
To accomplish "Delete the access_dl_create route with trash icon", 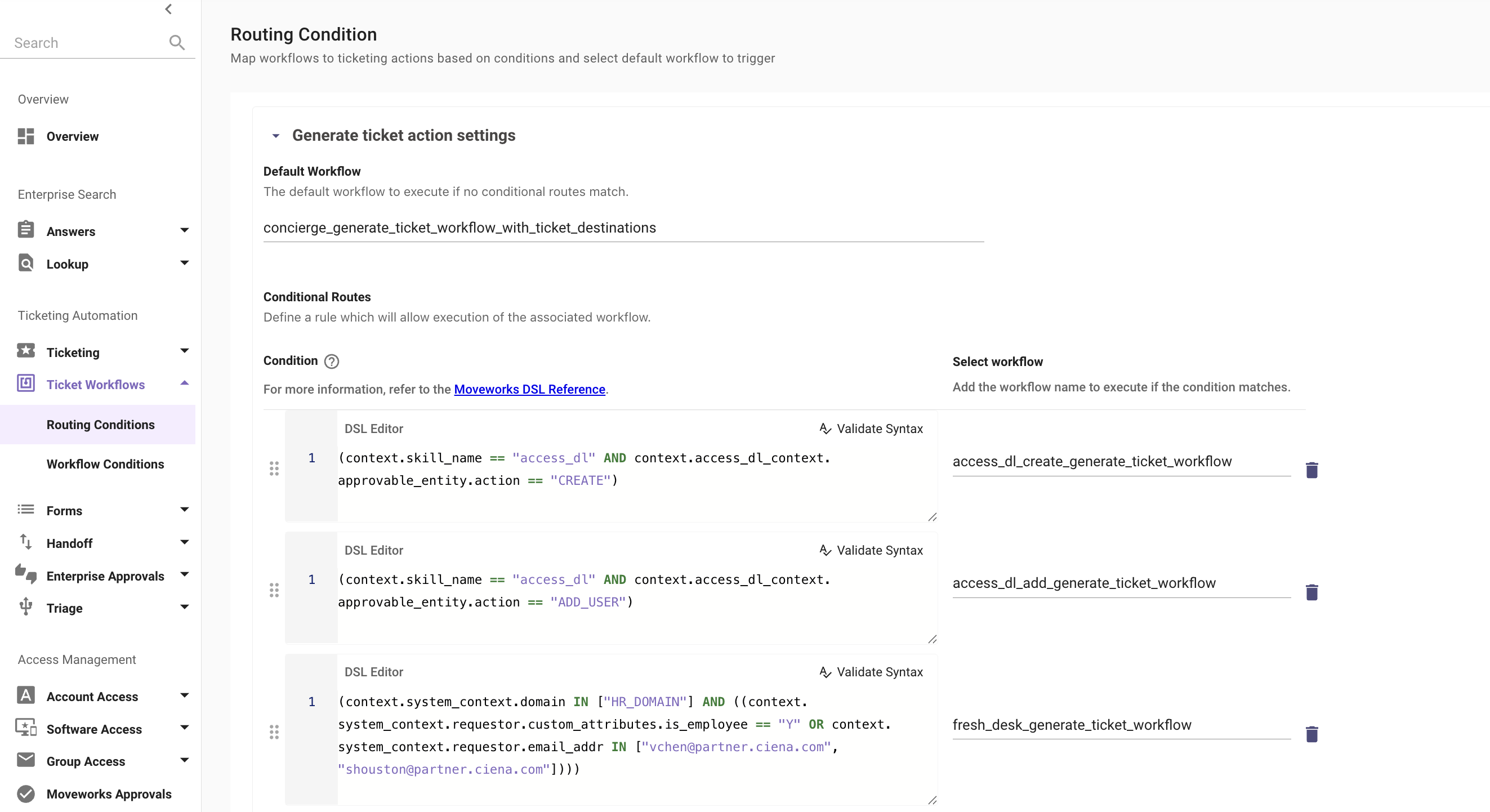I will point(1311,470).
